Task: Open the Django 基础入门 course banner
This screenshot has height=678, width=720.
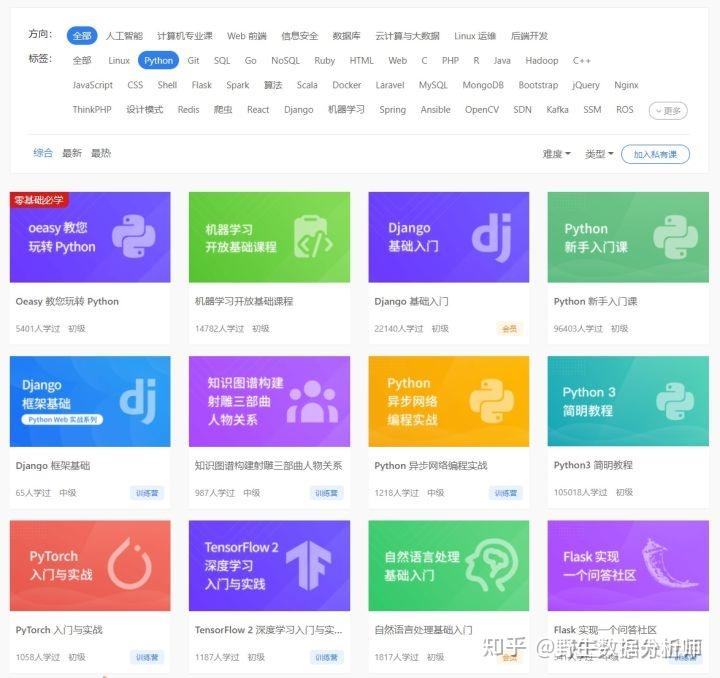Action: (x=449, y=237)
